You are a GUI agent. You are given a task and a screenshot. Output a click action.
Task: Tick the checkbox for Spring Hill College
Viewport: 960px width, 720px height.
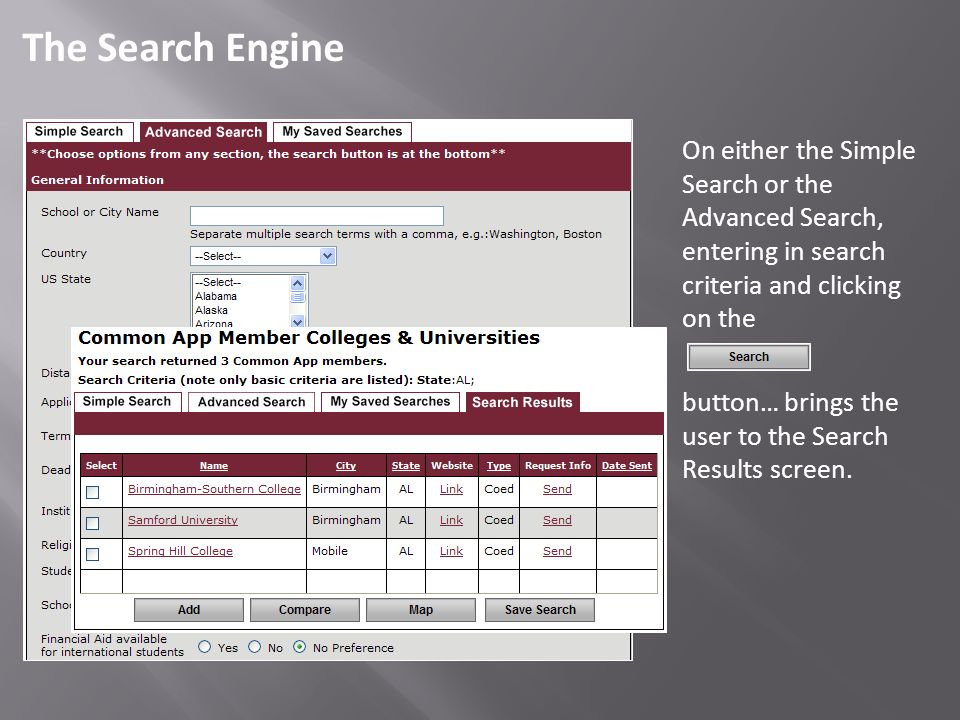click(92, 554)
